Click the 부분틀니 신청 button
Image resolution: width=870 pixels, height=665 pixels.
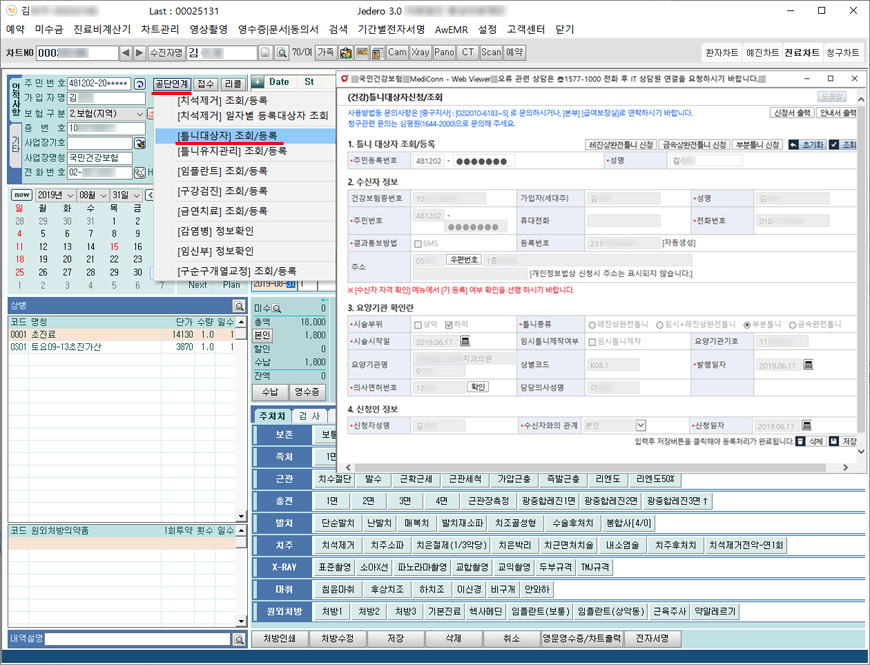tap(757, 145)
